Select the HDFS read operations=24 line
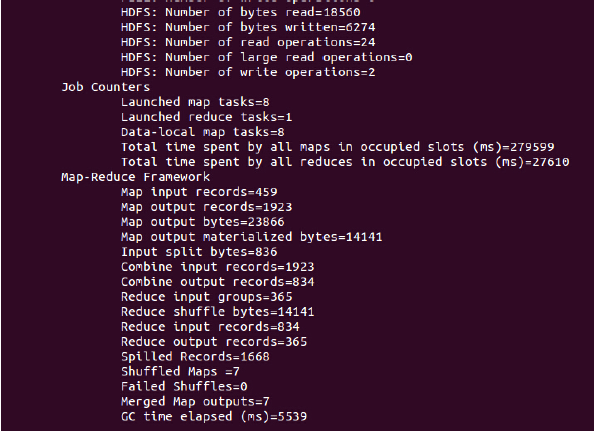Viewport: 594px width, 431px height. (x=248, y=42)
